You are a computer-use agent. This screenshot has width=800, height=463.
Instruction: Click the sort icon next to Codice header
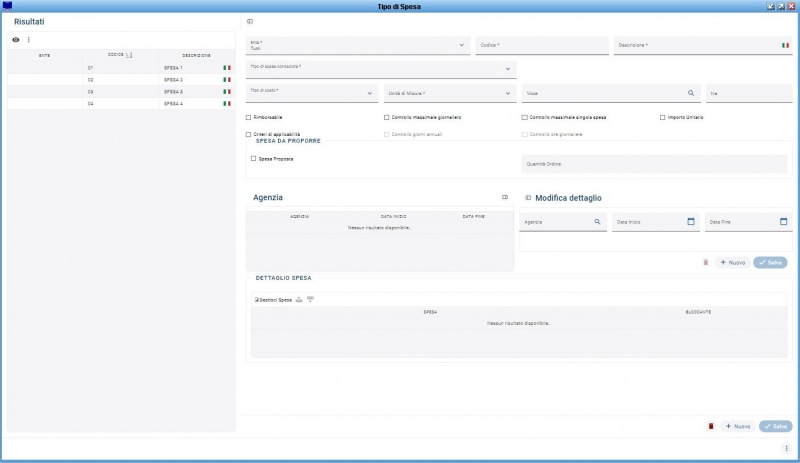point(130,55)
